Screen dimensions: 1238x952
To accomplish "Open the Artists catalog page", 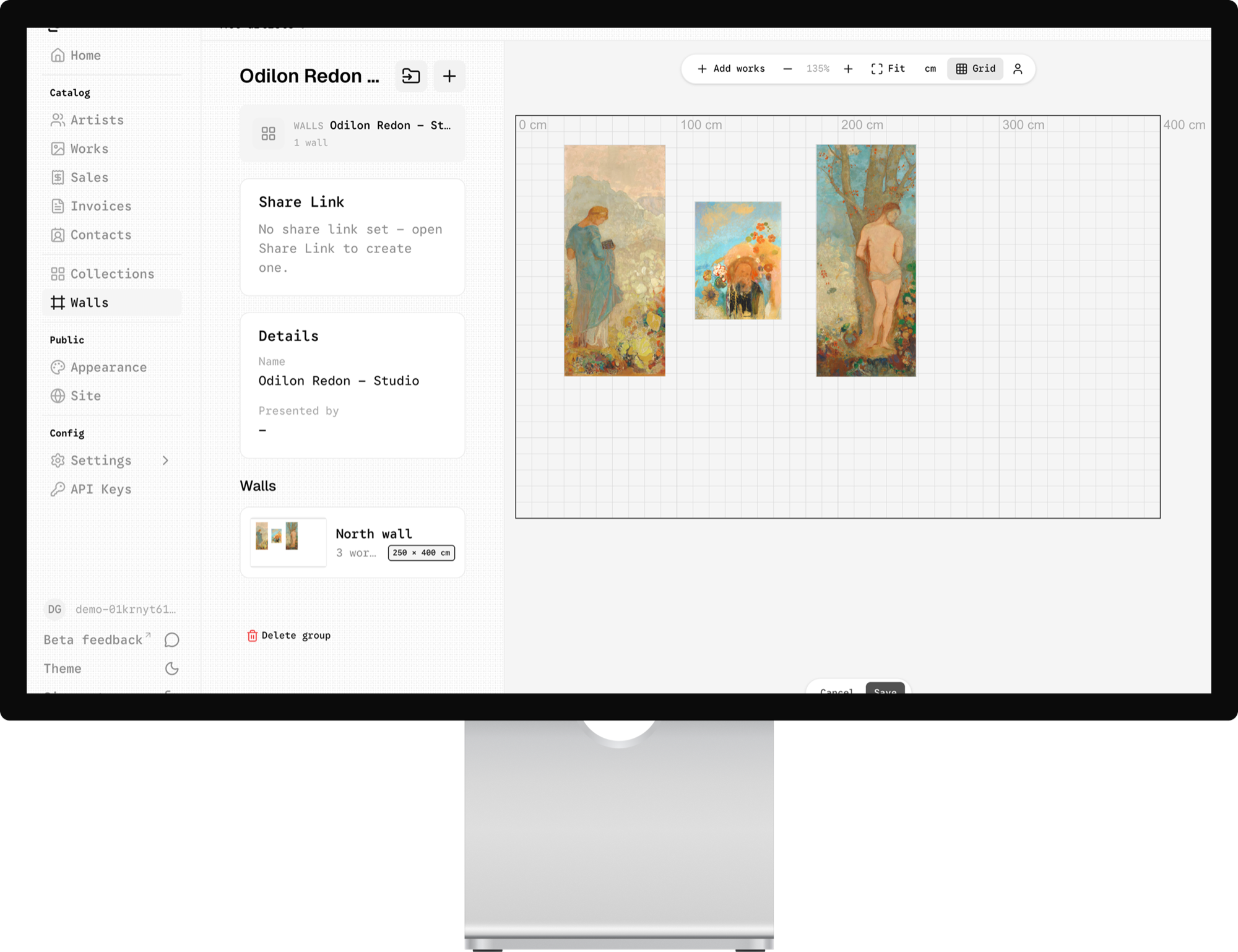I will [111, 119].
